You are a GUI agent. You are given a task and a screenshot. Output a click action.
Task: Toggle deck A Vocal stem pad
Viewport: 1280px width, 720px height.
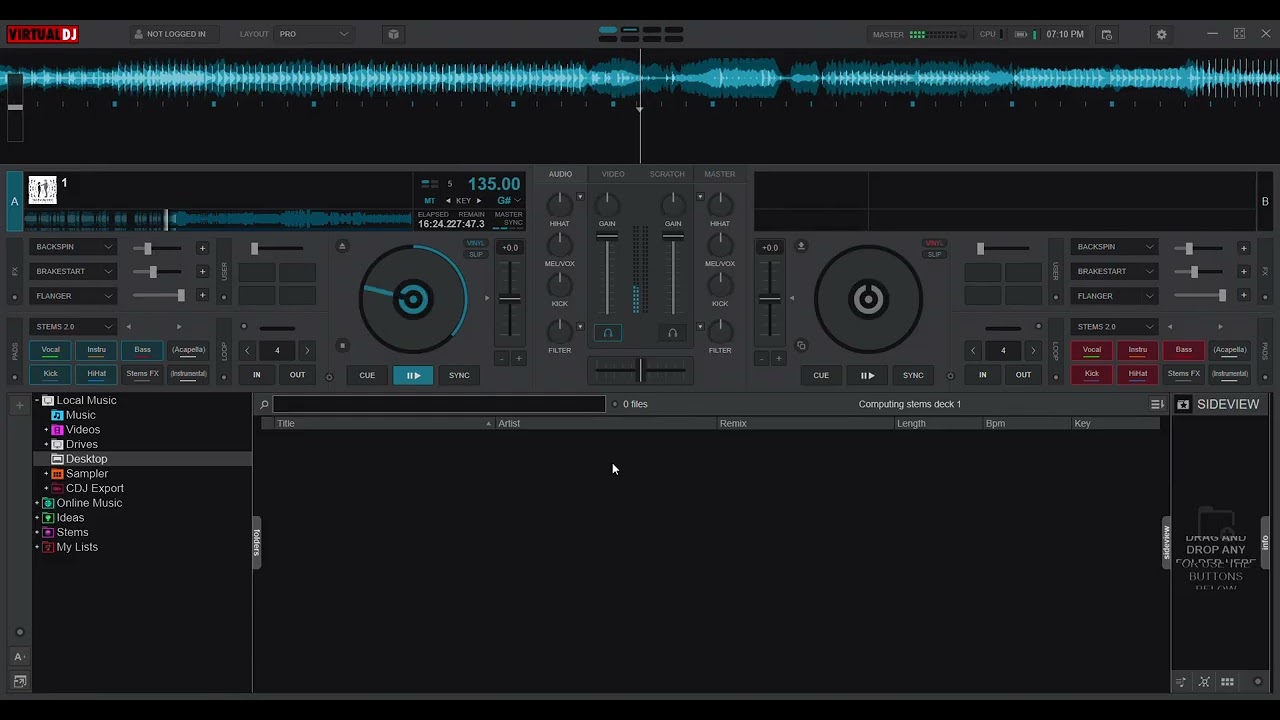click(x=50, y=350)
